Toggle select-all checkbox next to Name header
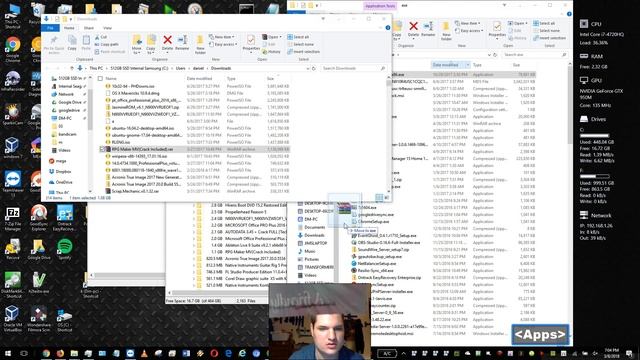 point(100,78)
